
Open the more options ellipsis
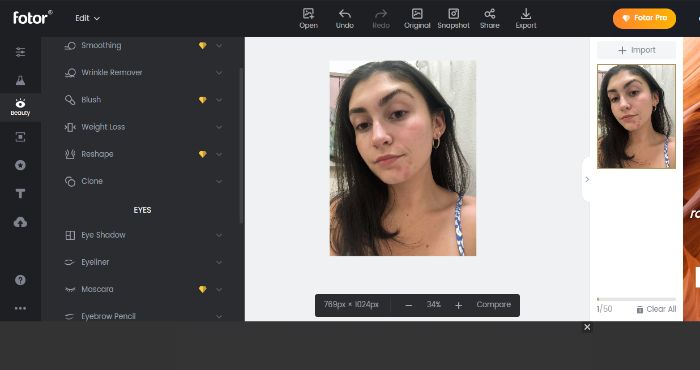coord(21,308)
